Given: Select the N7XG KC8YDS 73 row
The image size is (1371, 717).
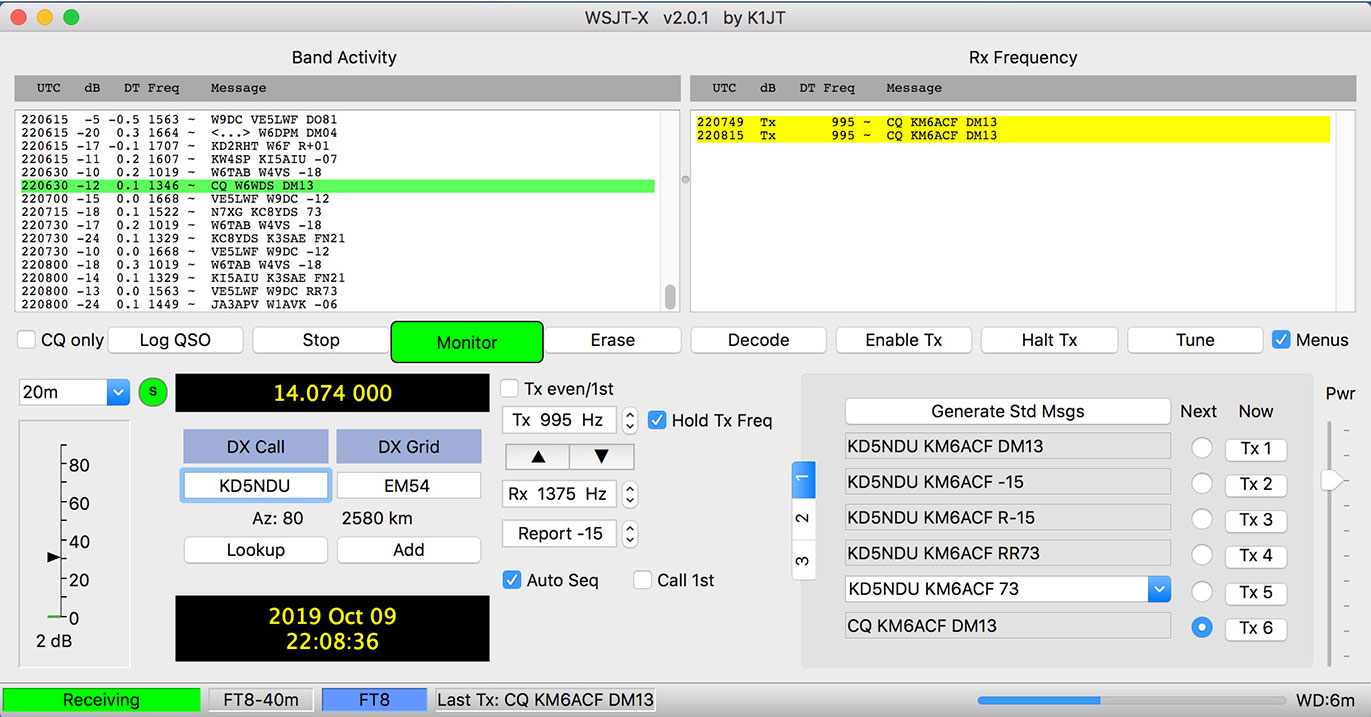Looking at the screenshot, I should point(338,212).
